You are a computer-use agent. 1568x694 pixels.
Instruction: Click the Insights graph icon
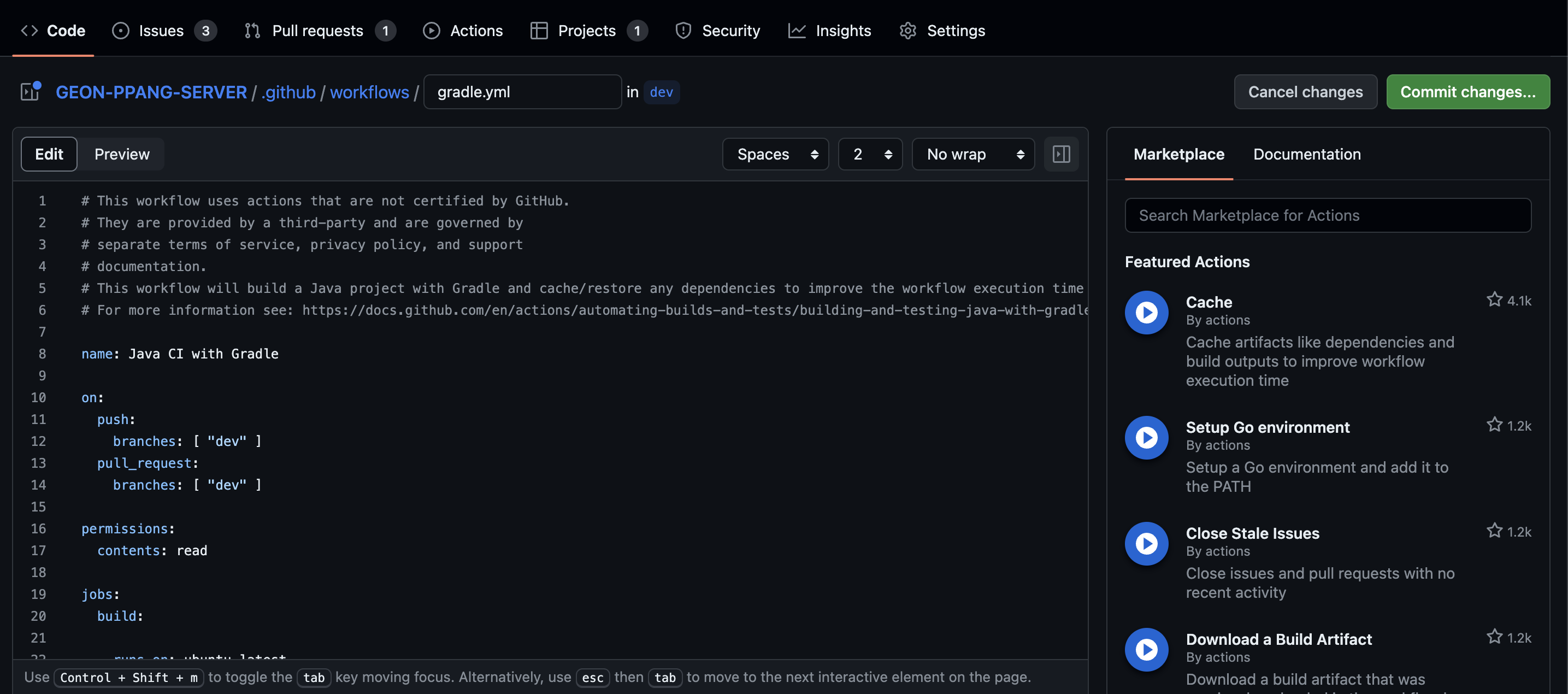click(x=798, y=30)
